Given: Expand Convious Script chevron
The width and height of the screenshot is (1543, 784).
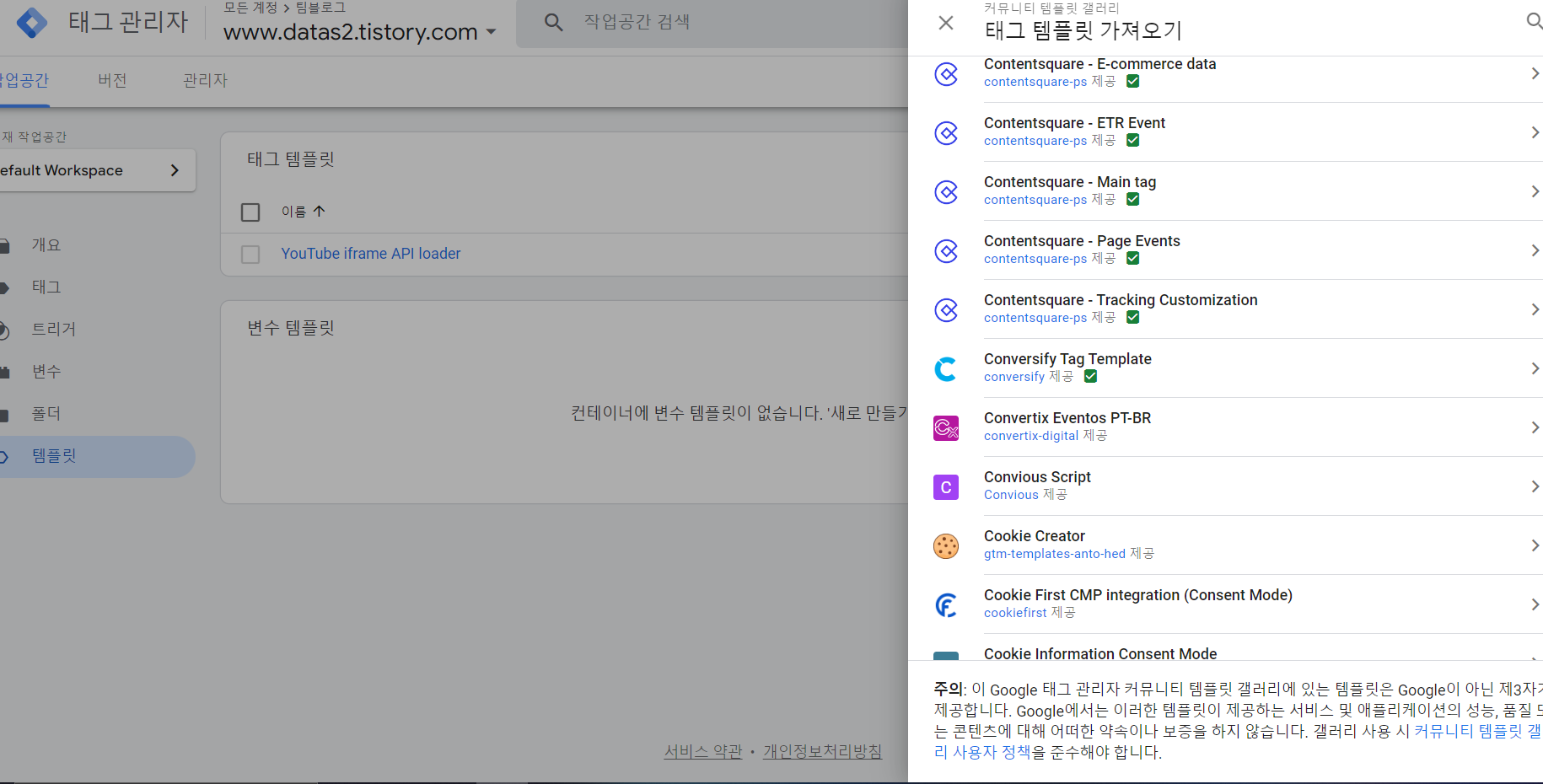Looking at the screenshot, I should coord(1535,487).
